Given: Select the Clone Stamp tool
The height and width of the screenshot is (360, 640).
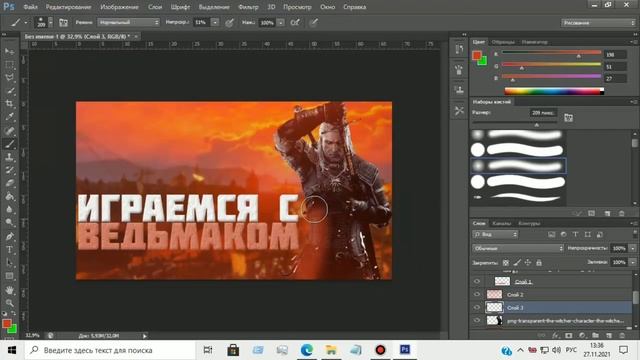Looking at the screenshot, I should point(9,157).
